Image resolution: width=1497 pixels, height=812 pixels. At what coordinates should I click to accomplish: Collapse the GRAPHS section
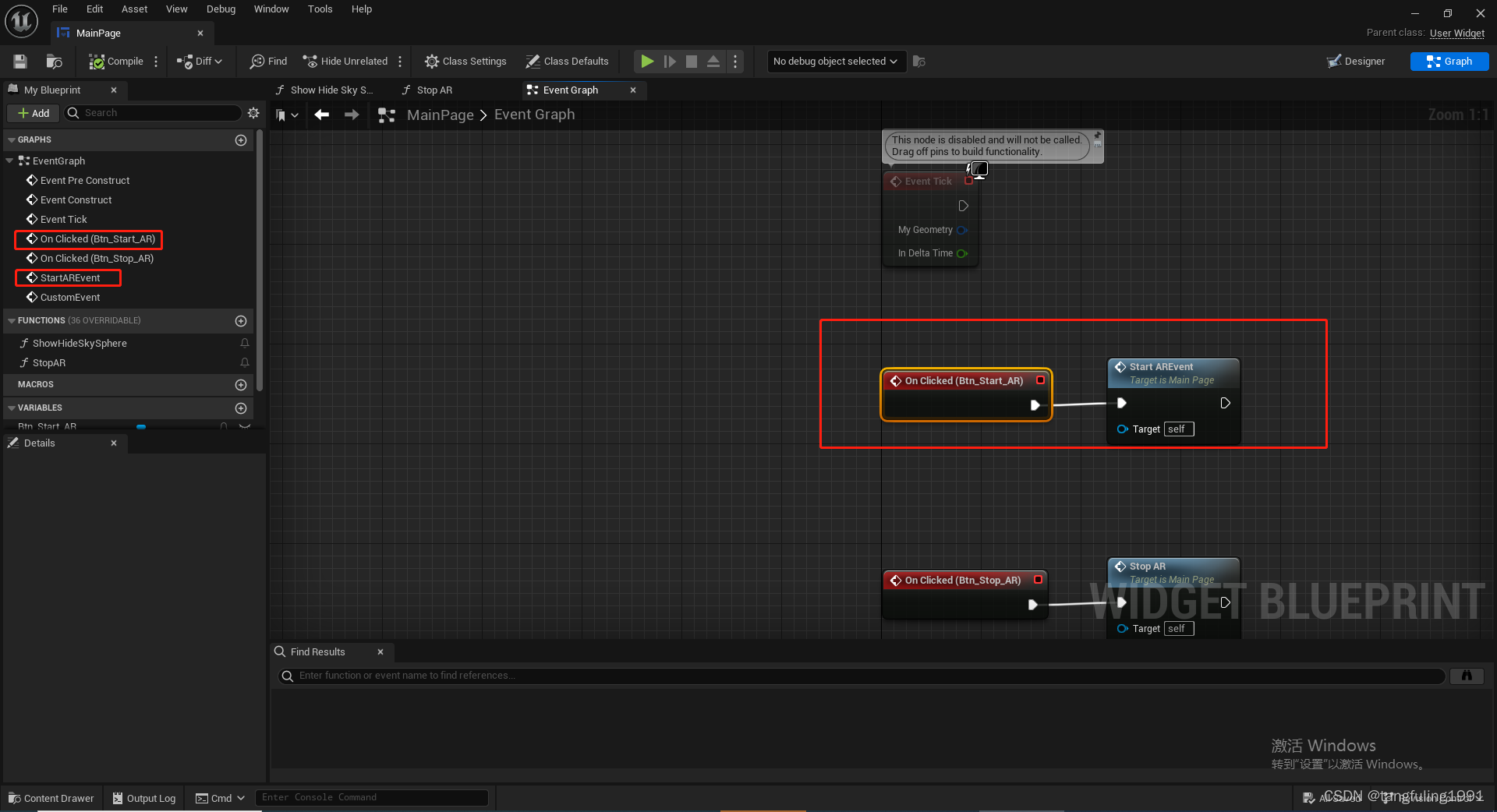click(x=12, y=140)
